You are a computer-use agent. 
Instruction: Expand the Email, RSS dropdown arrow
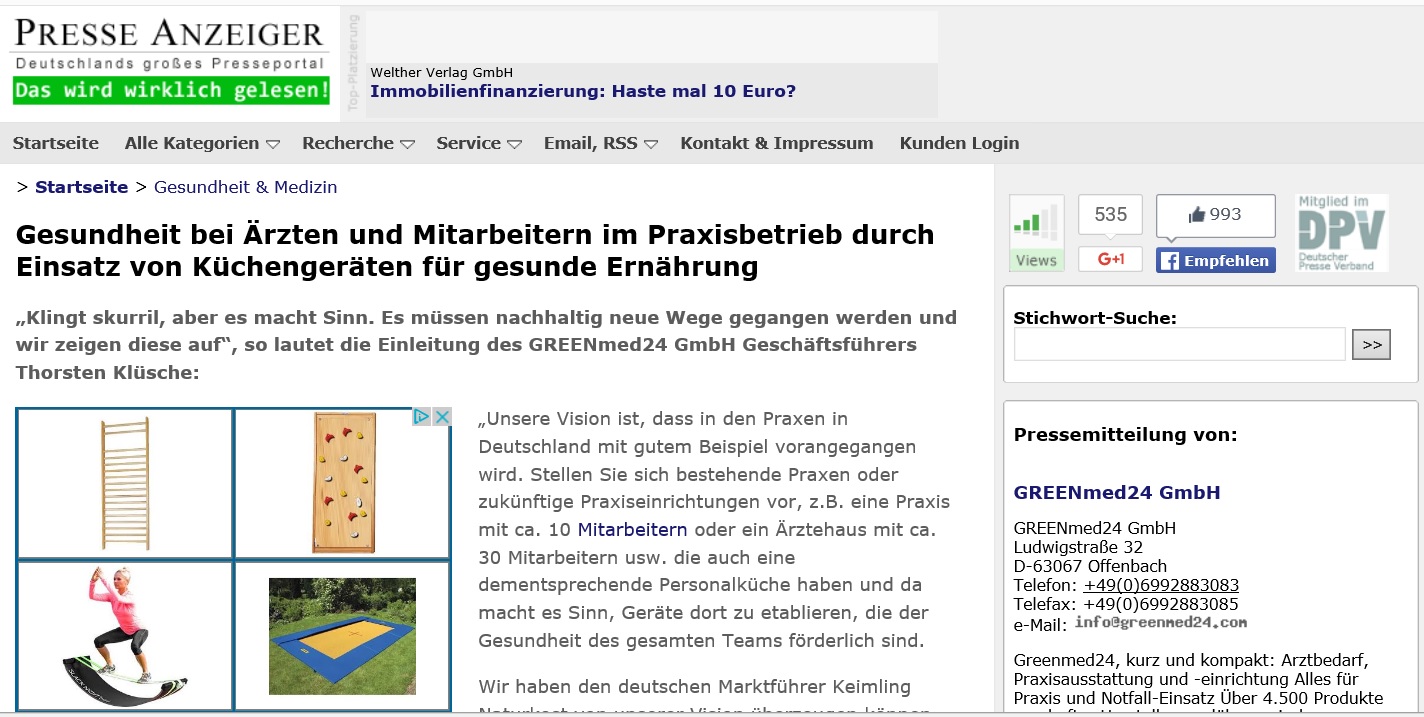(650, 144)
